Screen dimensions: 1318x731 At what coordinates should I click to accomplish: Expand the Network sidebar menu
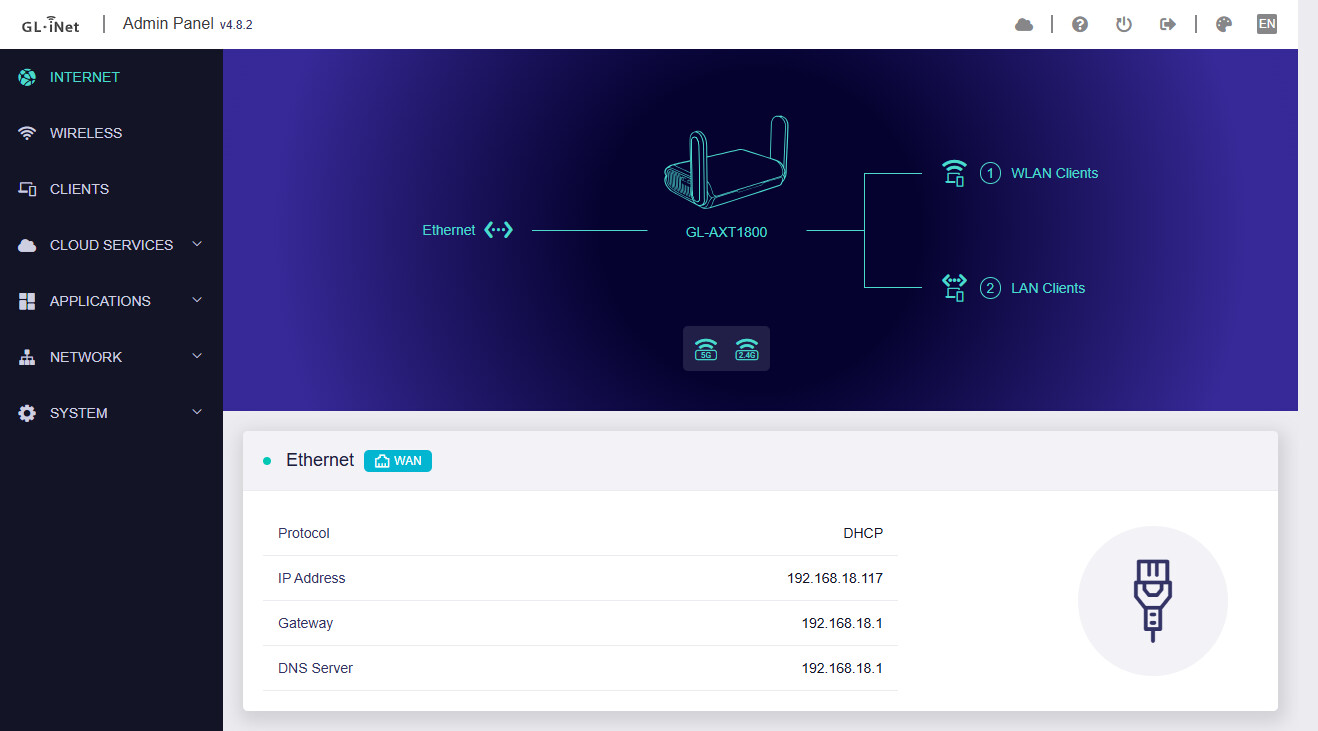pos(111,357)
